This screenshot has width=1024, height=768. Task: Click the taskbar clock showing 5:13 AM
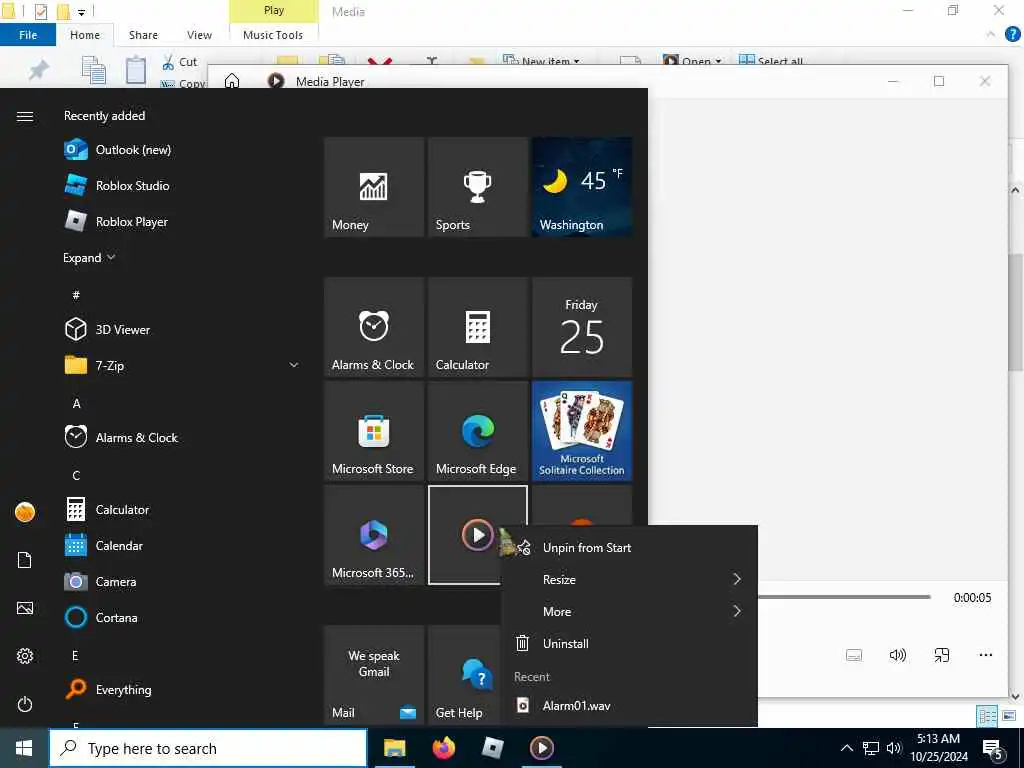938,748
